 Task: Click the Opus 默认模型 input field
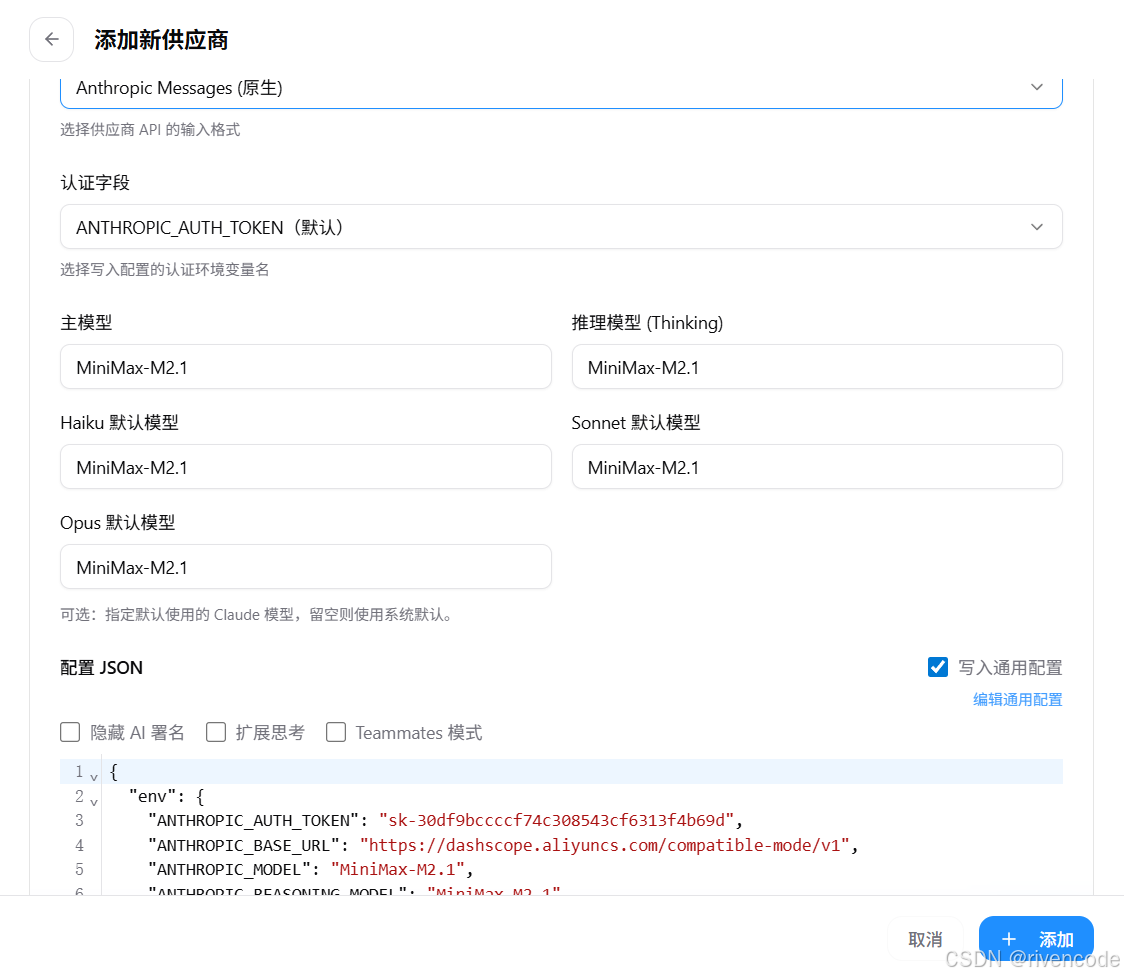coord(305,567)
